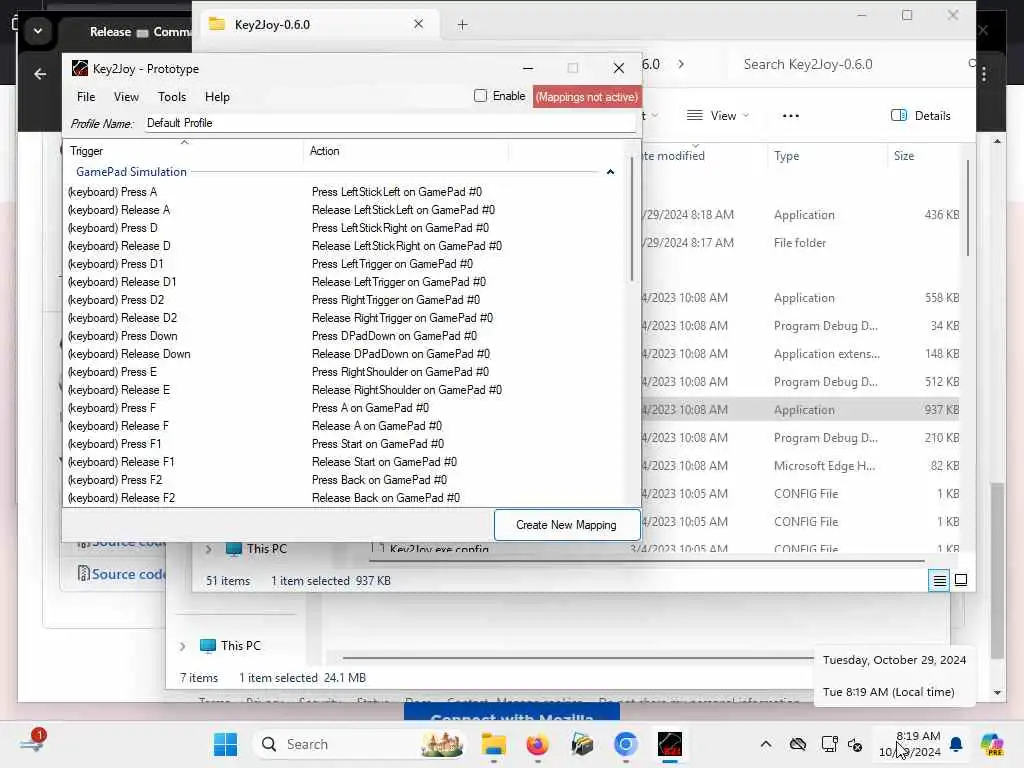Expand the address breadcrumb chevron after 6.0
Screen dimensions: 1024x768
(x=680, y=64)
